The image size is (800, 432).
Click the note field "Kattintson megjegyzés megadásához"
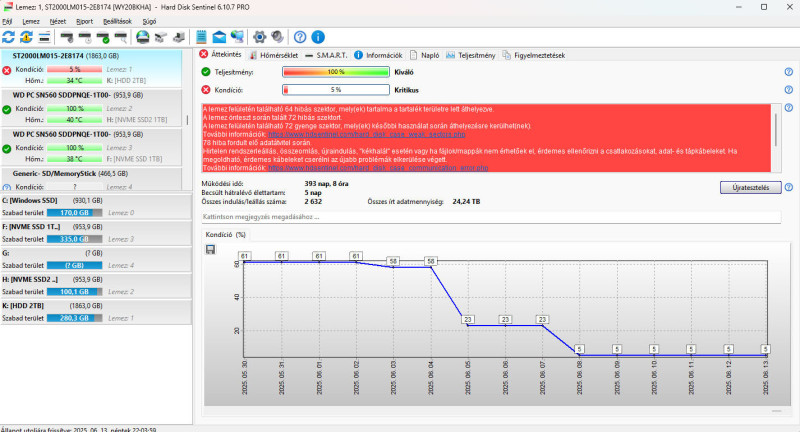[491, 217]
